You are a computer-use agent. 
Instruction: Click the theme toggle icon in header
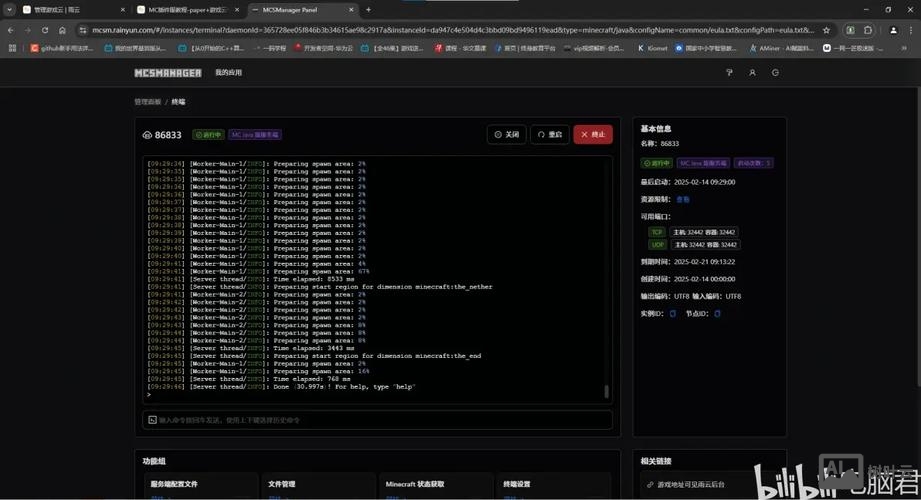pyautogui.click(x=729, y=73)
